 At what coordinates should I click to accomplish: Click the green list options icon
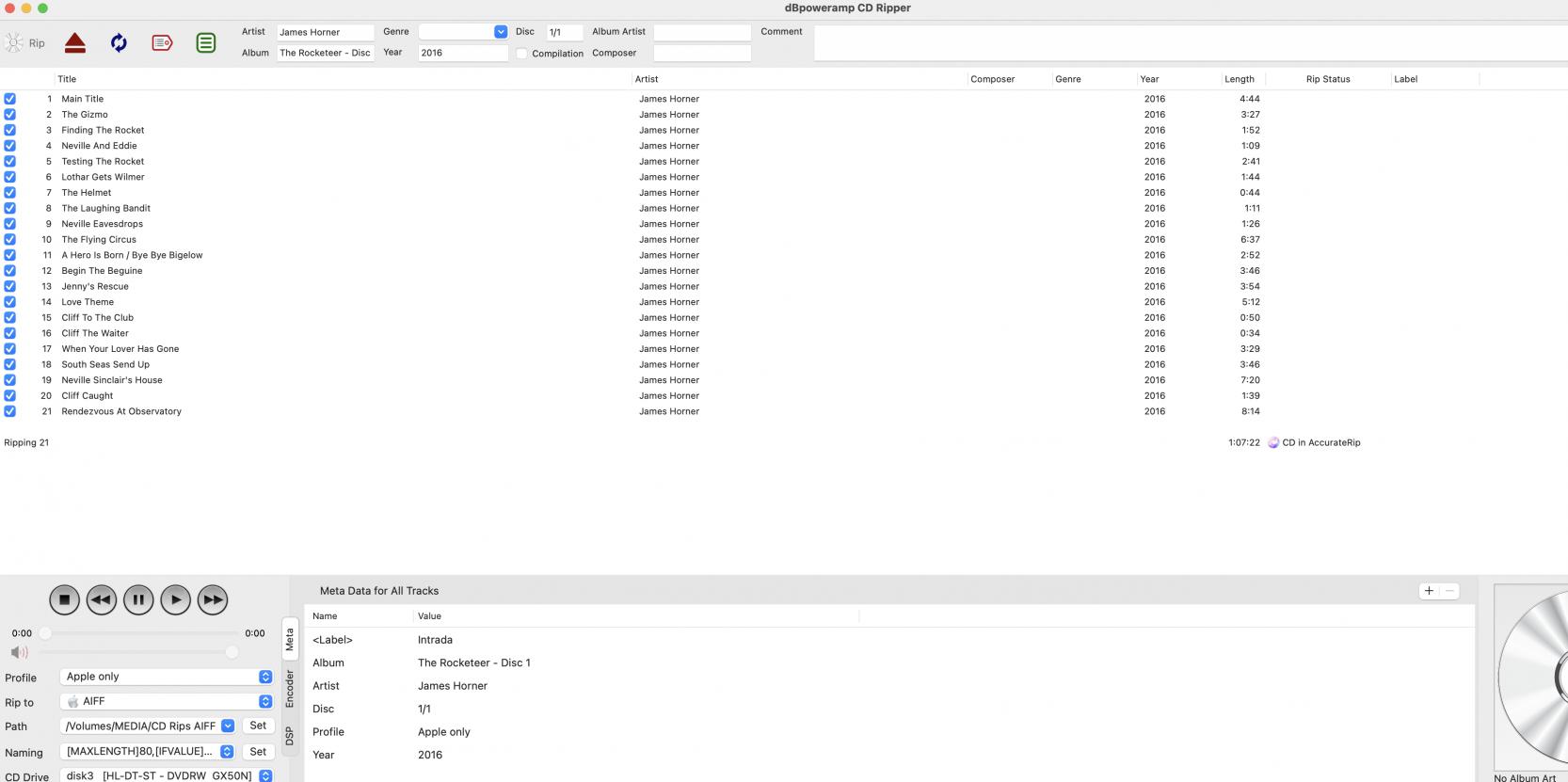tap(206, 43)
